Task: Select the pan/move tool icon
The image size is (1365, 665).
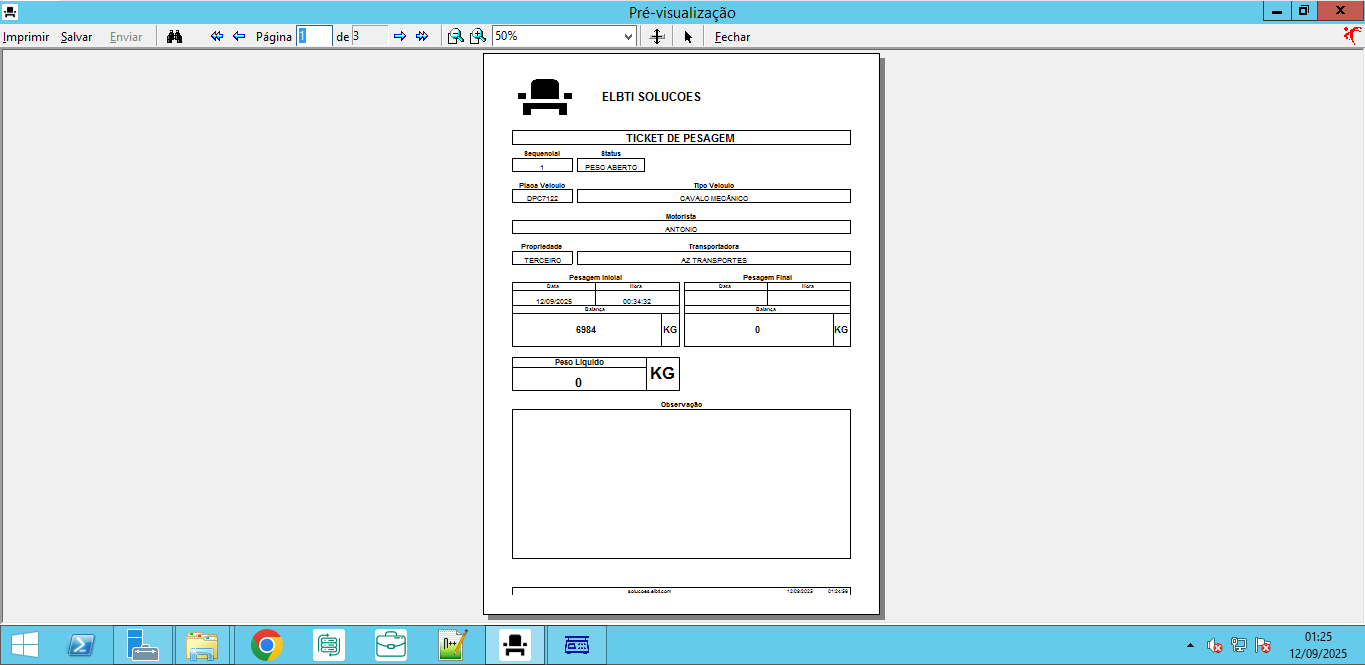Action: 657,37
